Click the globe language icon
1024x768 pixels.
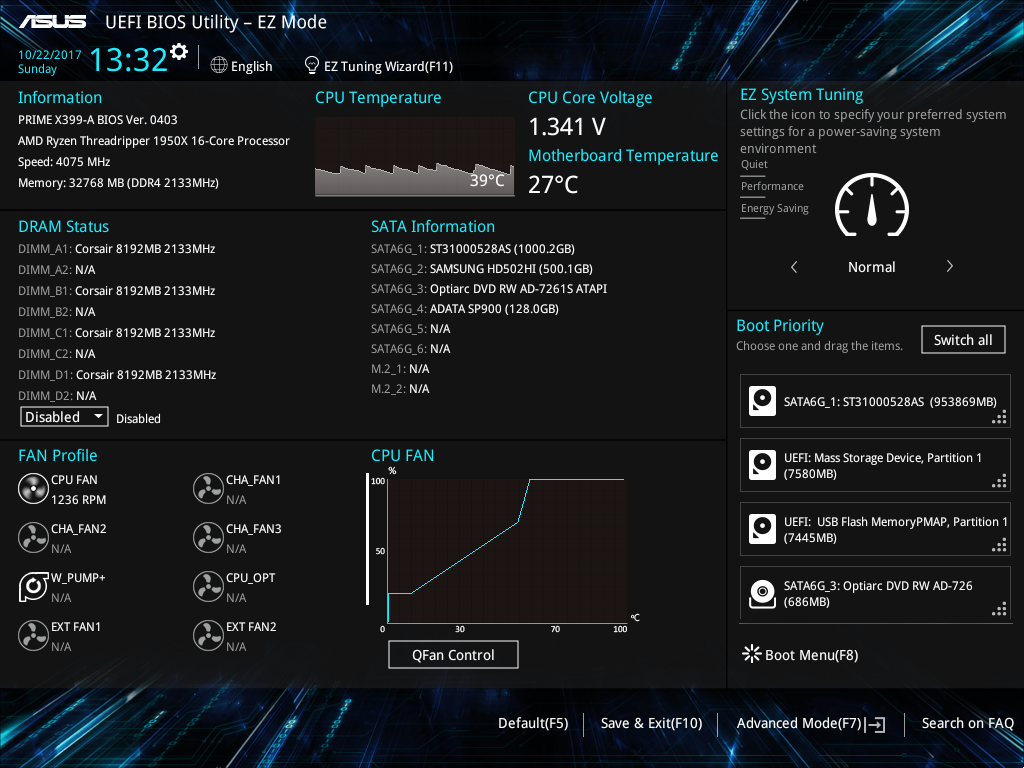219,65
